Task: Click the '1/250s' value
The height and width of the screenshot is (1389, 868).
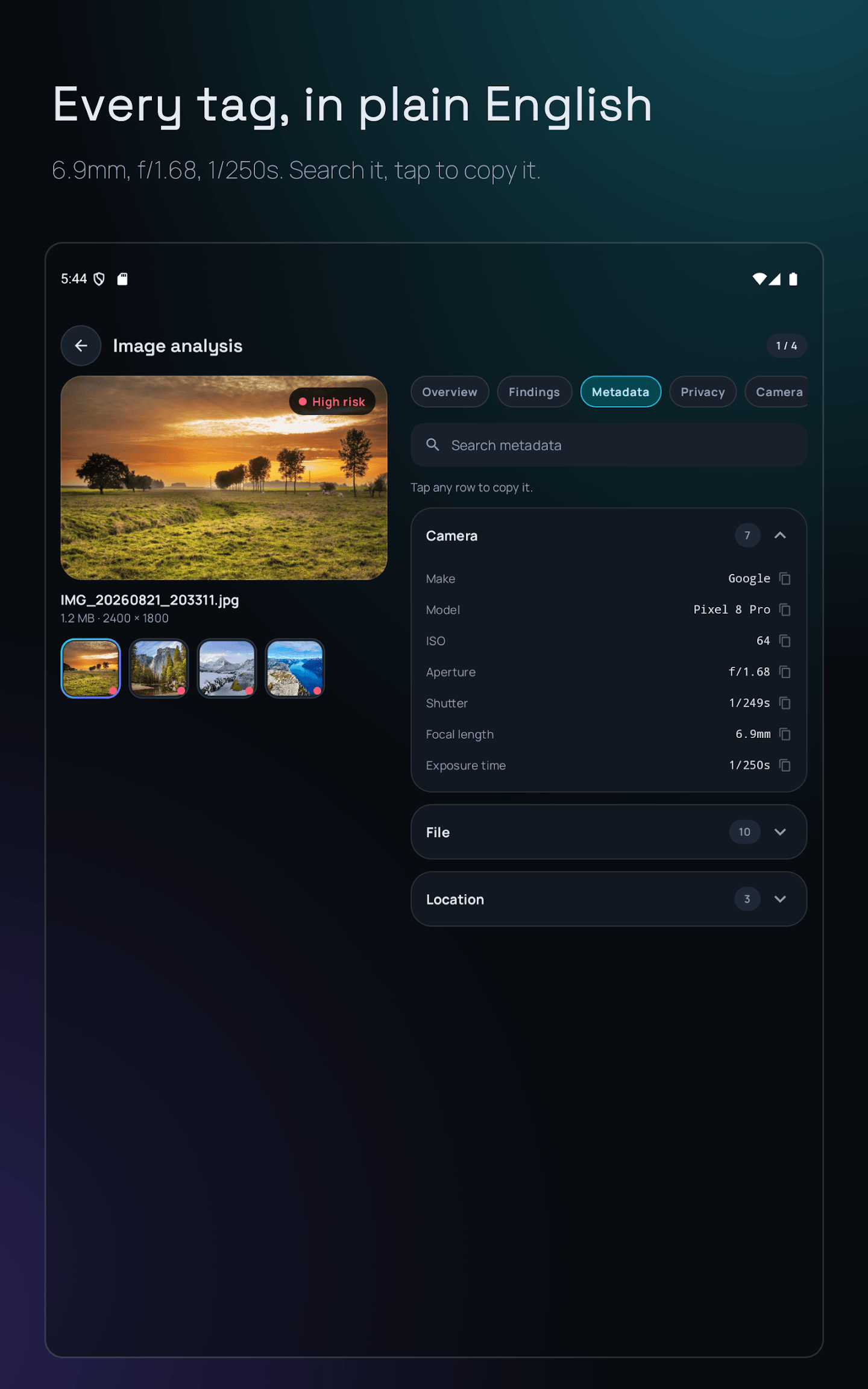Action: click(750, 765)
